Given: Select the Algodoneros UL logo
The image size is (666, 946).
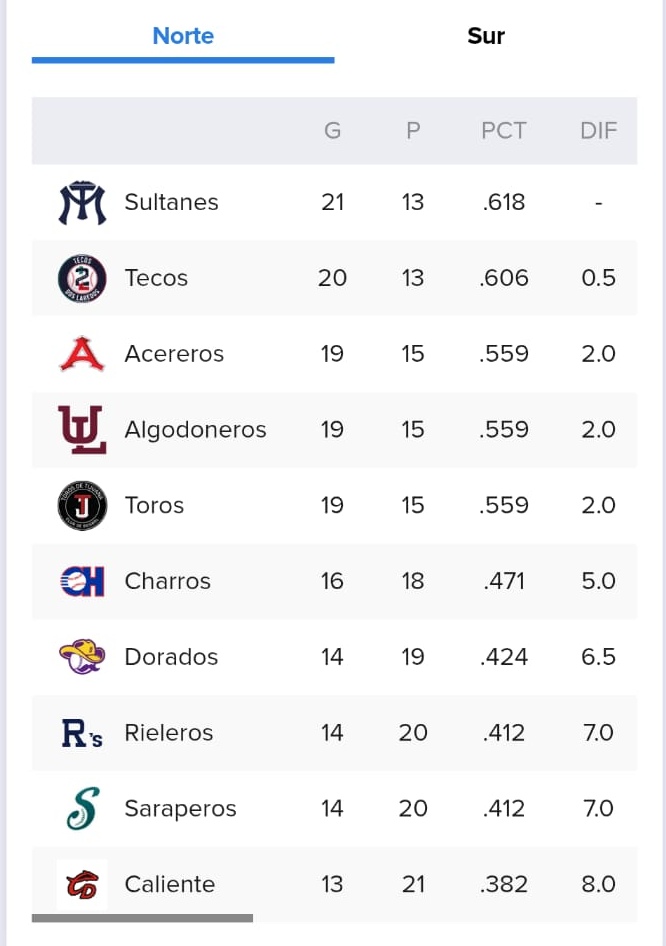Looking at the screenshot, I should click(82, 430).
